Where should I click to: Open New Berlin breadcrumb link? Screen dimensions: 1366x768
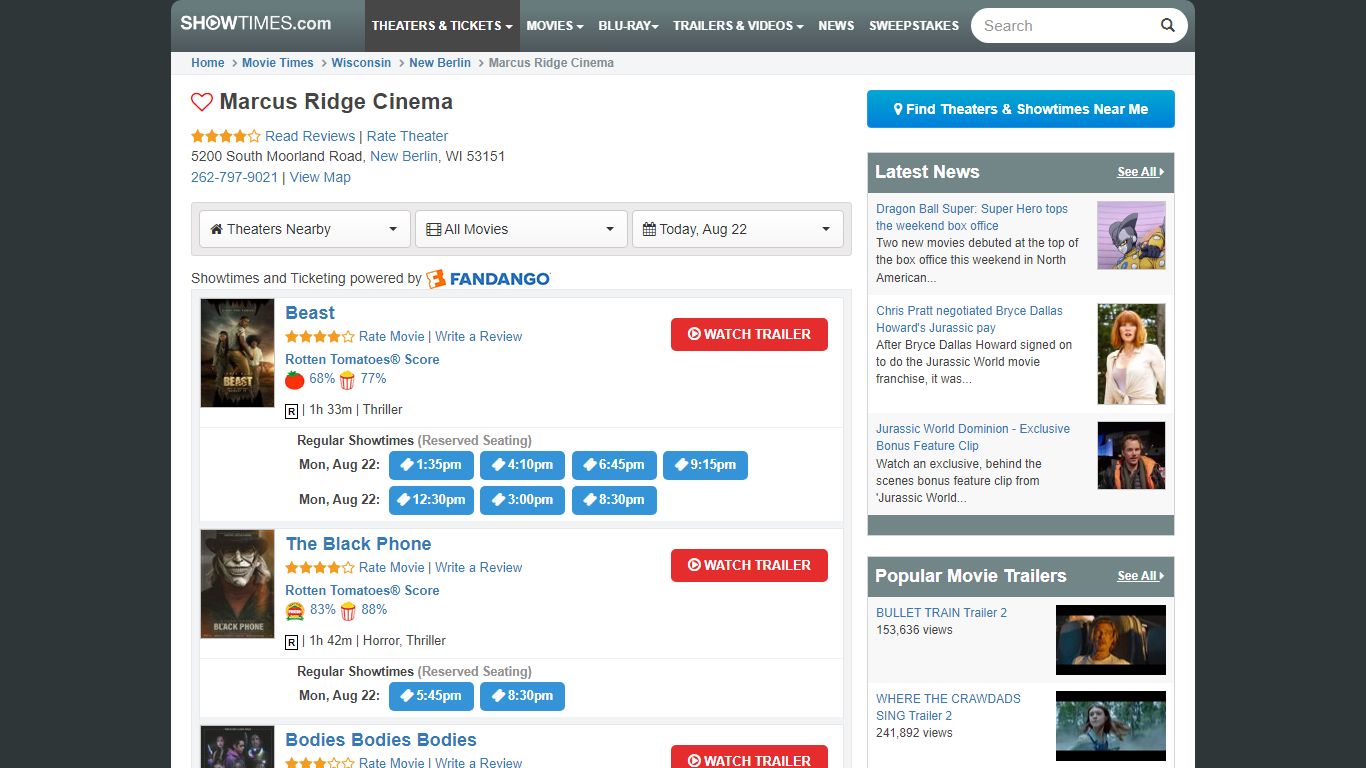tap(440, 63)
